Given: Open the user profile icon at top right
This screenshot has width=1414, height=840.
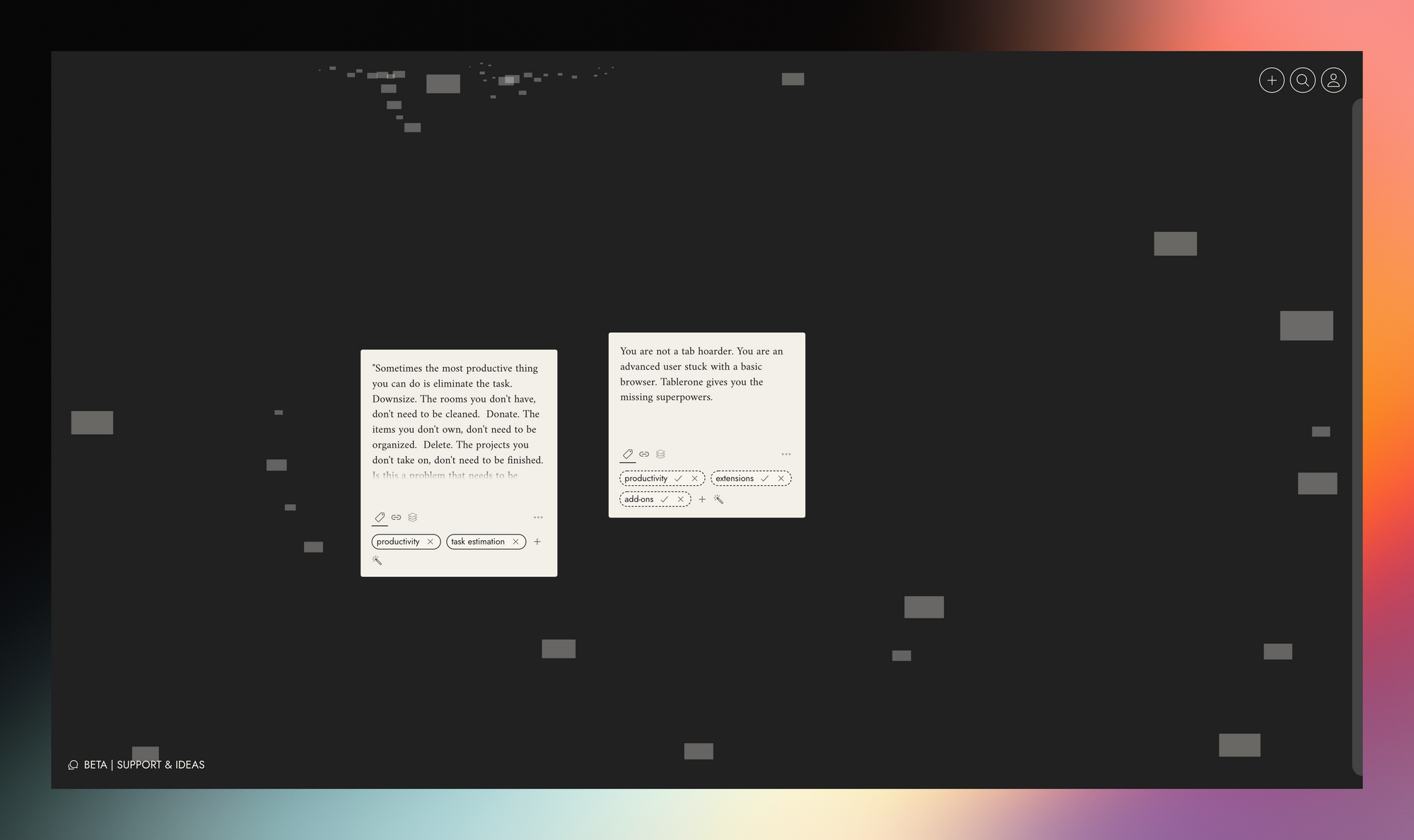Looking at the screenshot, I should click(x=1334, y=80).
